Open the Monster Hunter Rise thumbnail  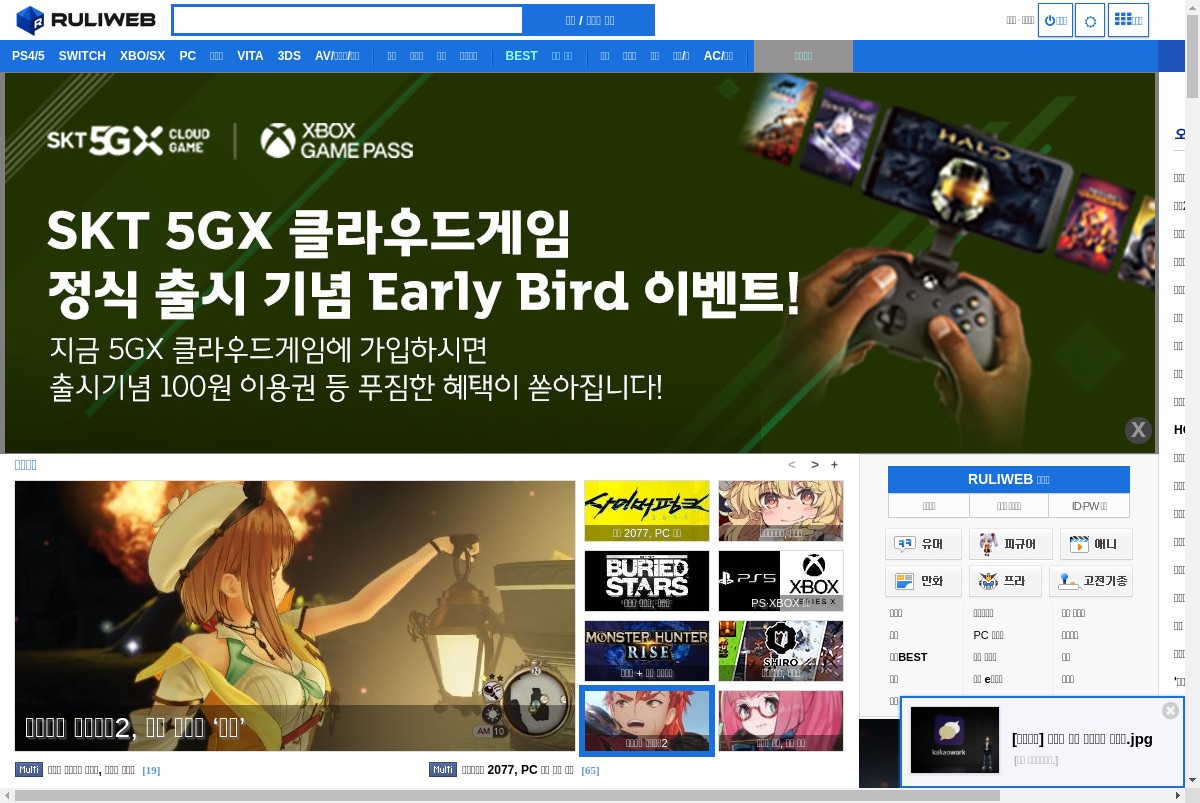coord(647,651)
